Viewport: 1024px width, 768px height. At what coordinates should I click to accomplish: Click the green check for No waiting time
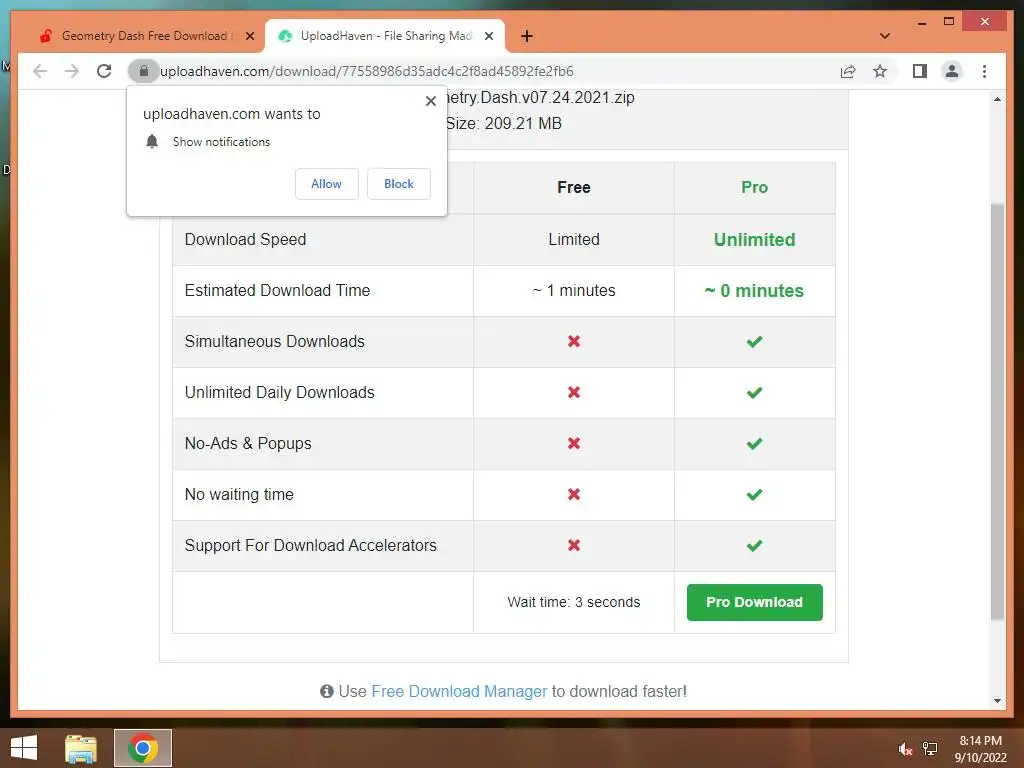coord(754,494)
